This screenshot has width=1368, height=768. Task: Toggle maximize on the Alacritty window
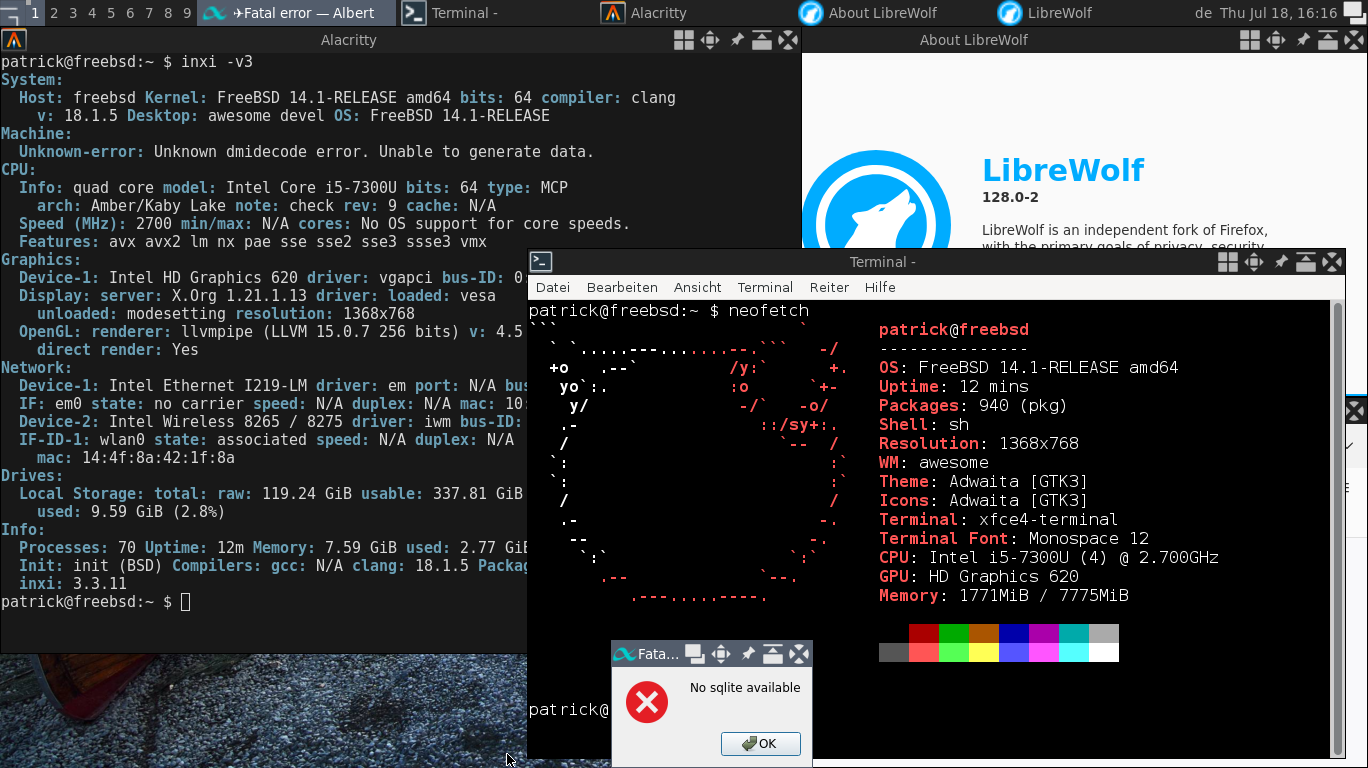(710, 40)
